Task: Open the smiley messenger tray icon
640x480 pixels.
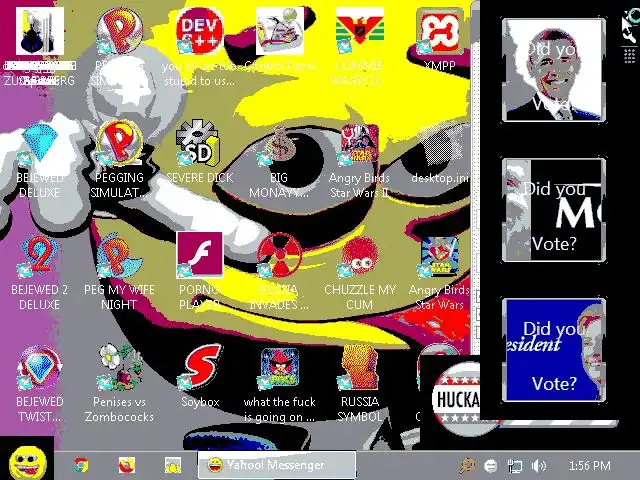Action: coord(490,465)
